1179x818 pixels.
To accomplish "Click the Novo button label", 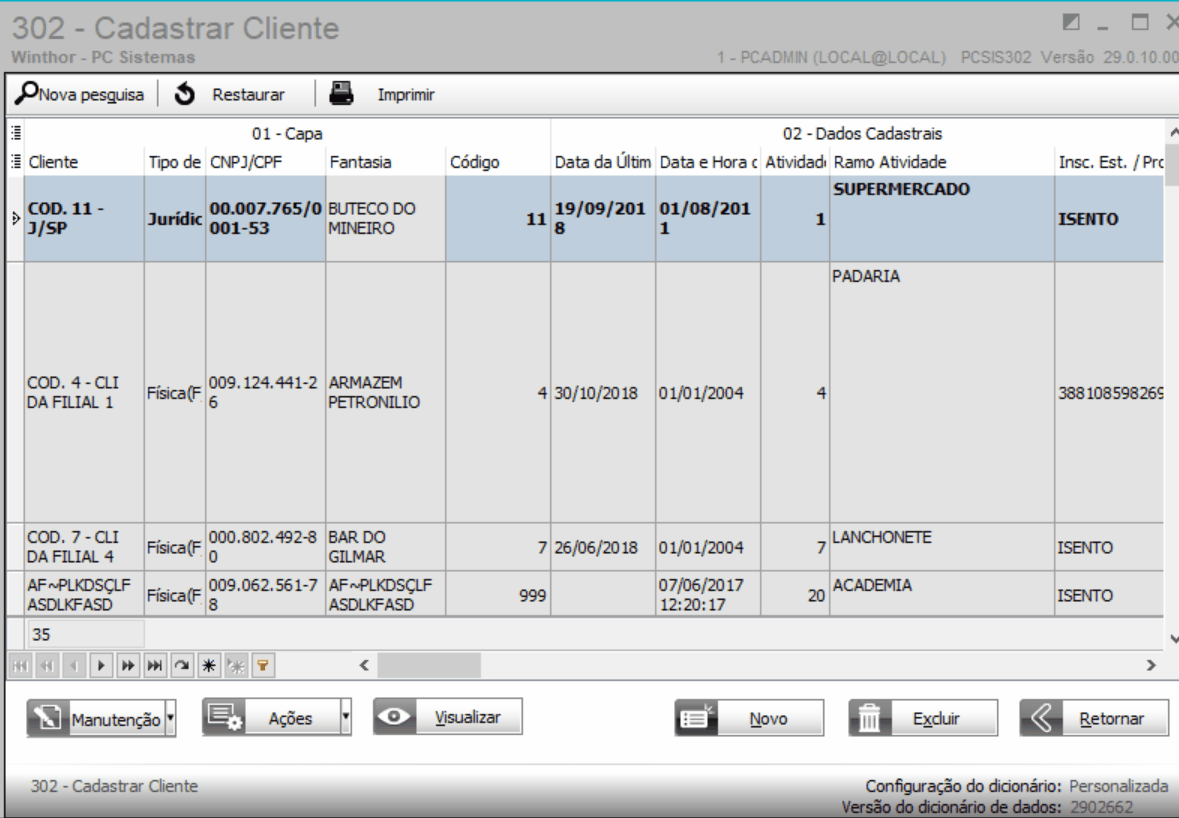I will click(768, 719).
